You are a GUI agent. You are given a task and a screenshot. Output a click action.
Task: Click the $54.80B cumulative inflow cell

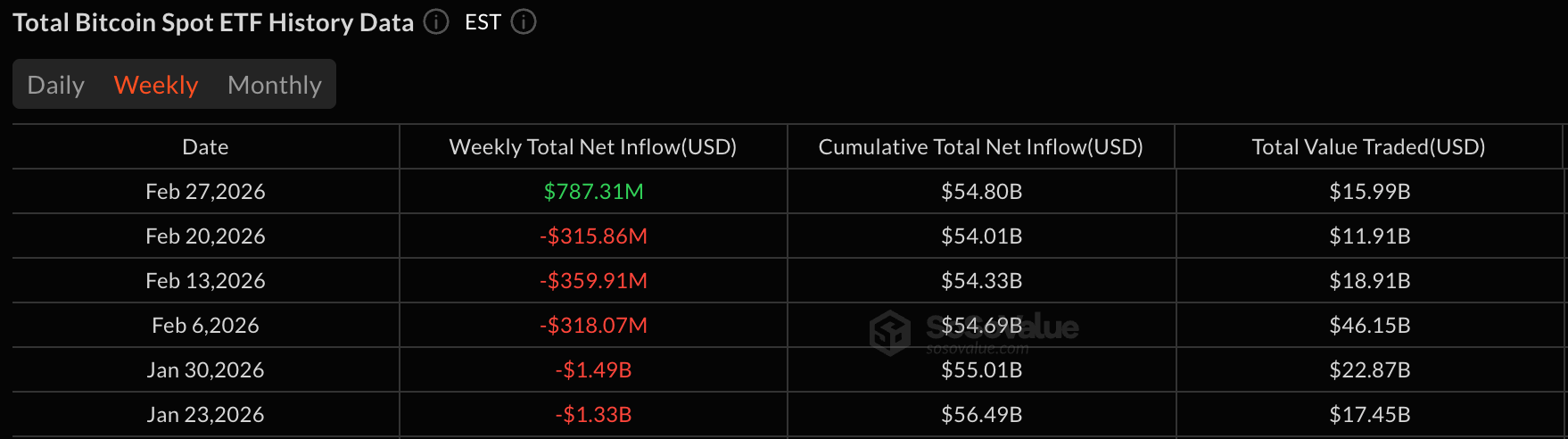982,192
